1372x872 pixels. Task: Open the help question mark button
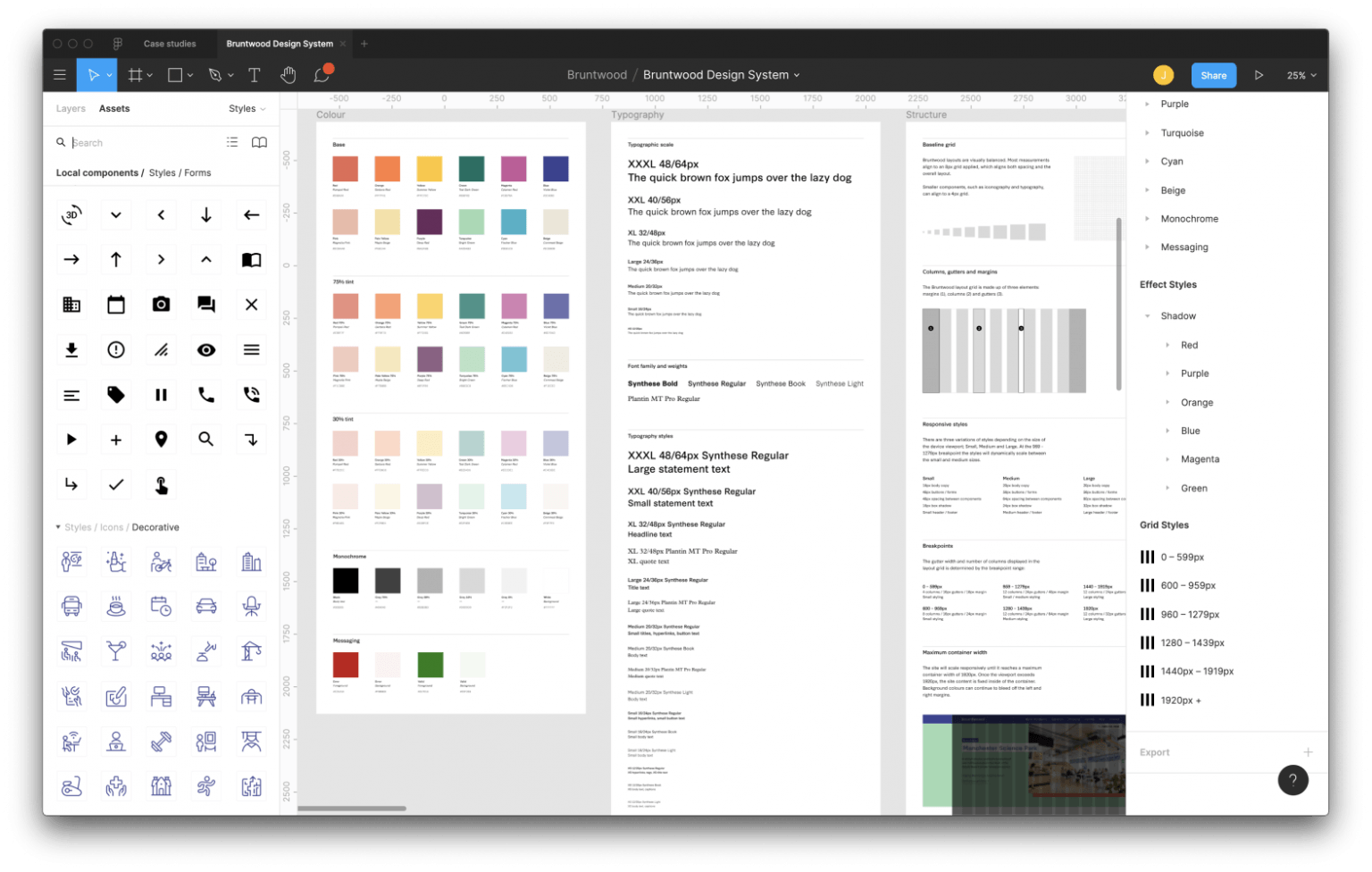coord(1293,780)
